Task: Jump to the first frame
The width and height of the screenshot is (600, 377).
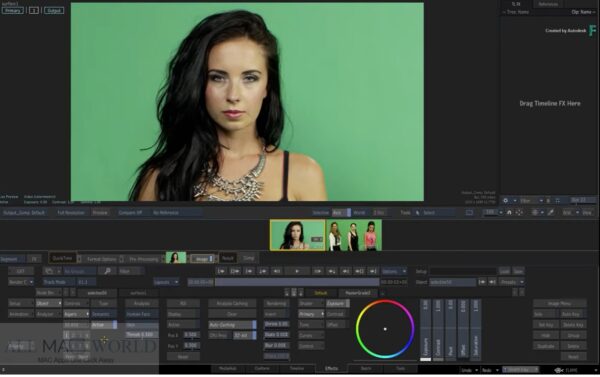Action: tap(221, 271)
